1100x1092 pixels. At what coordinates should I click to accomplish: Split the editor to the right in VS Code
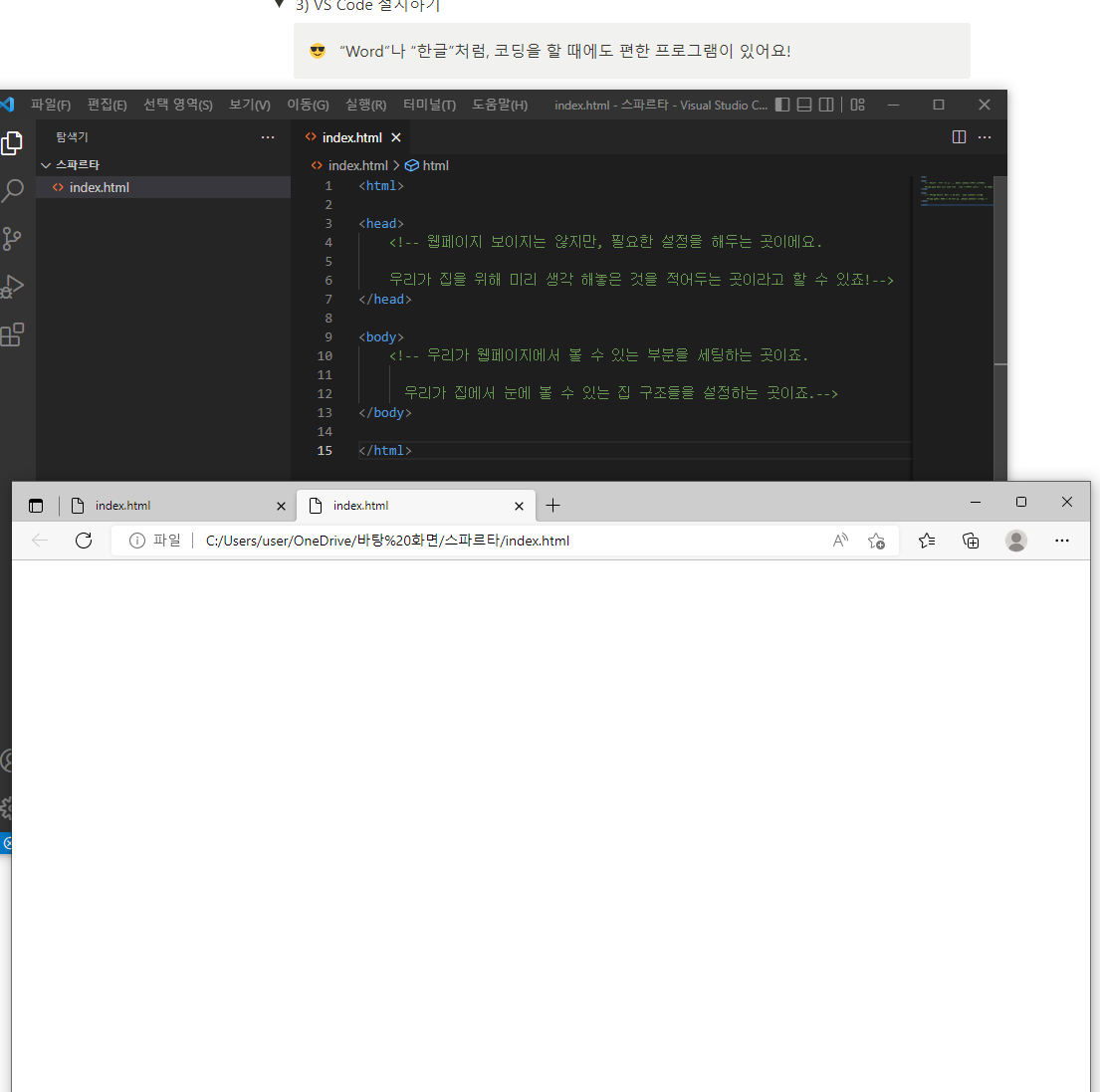(x=959, y=136)
